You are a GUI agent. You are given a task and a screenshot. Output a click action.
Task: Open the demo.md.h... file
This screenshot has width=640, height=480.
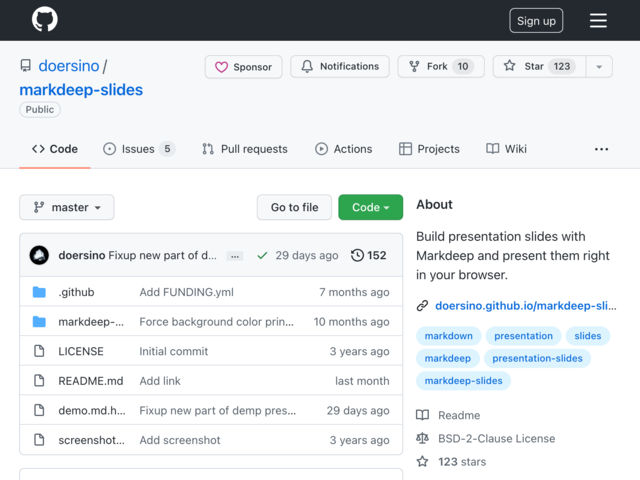[92, 411]
